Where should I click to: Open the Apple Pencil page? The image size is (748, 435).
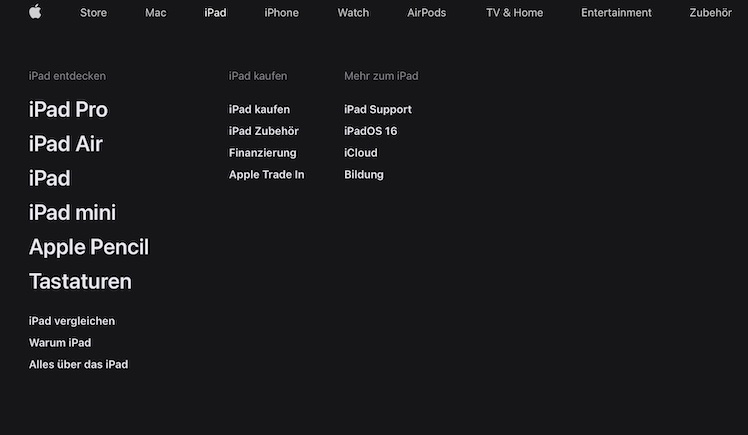tap(89, 247)
